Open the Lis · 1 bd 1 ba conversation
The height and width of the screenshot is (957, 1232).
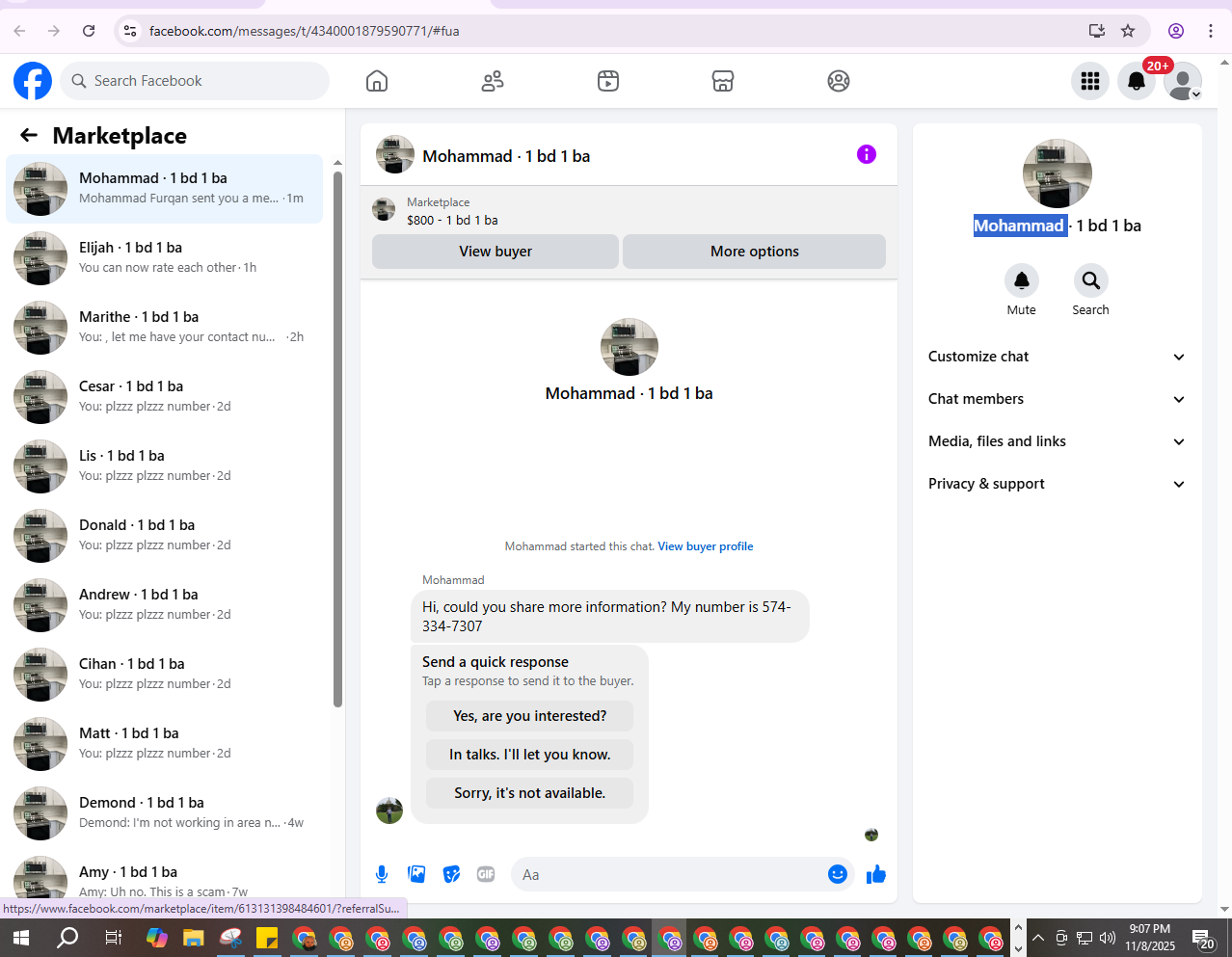[x=165, y=466]
